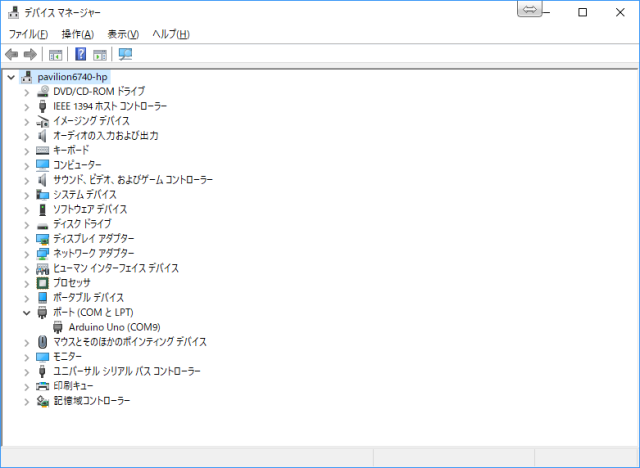The height and width of the screenshot is (468, 640).
Task: Open the ファイル(F) menu
Action: [28, 34]
